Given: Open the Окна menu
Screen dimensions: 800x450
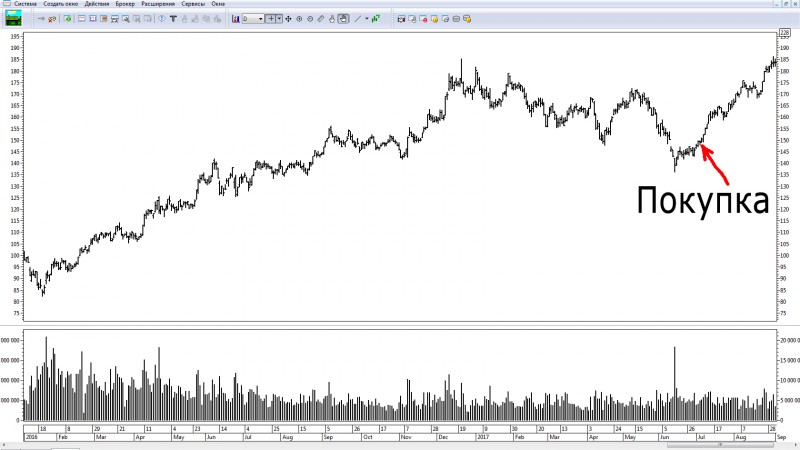Looking at the screenshot, I should 218,4.
